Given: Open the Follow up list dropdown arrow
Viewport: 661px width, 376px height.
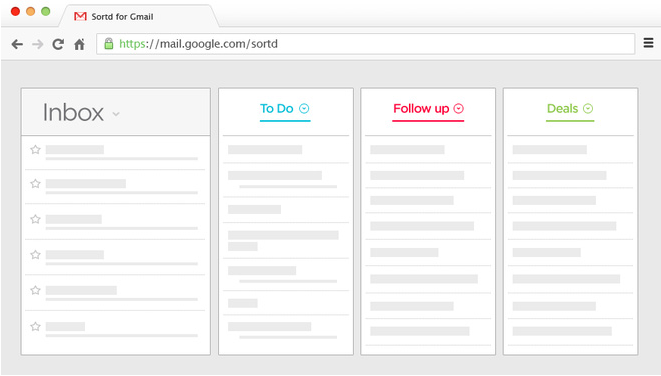Looking at the screenshot, I should coord(459,109).
